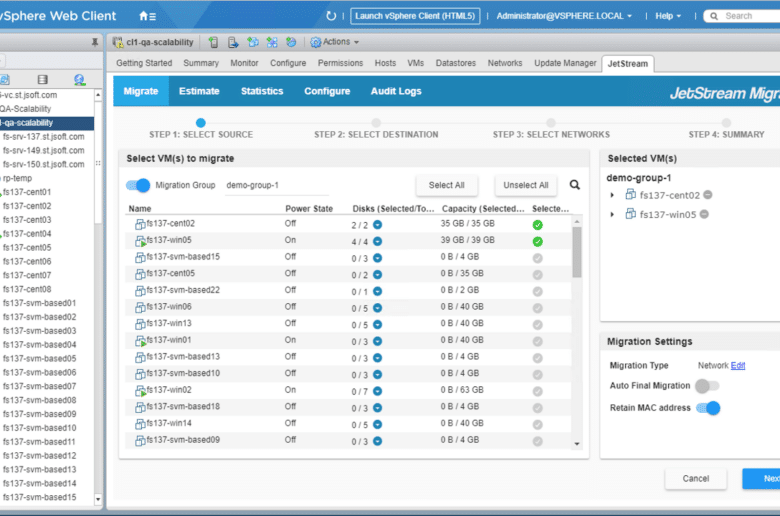Image resolution: width=780 pixels, height=516 pixels.
Task: Click the Actions gear icon
Action: [x=315, y=42]
